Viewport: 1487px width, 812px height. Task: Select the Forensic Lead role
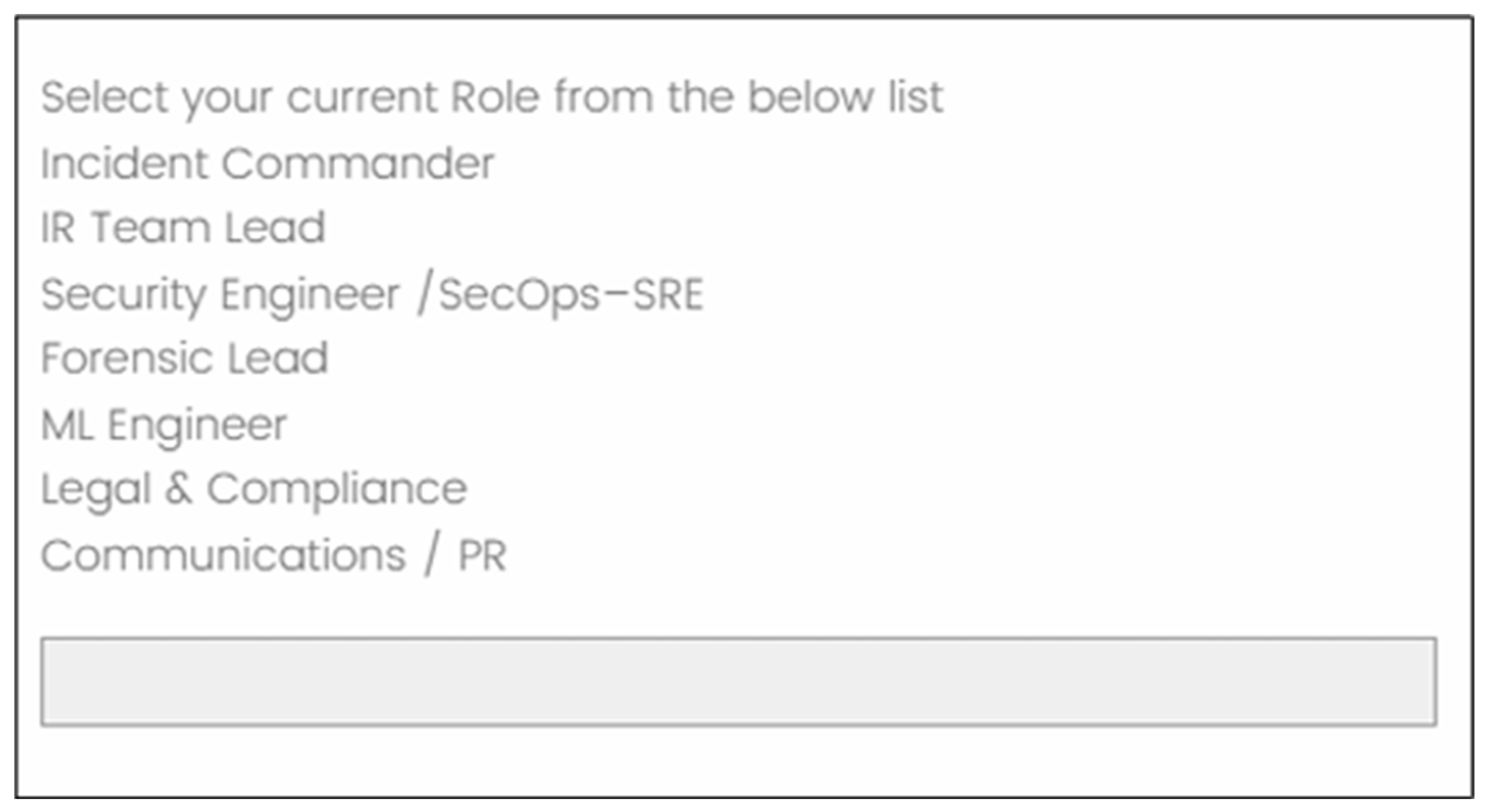[184, 358]
